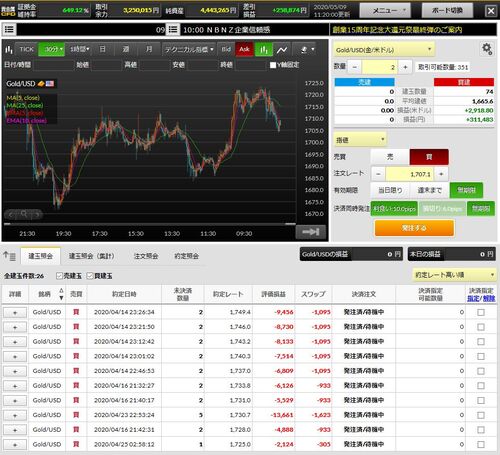Image resolution: width=500 pixels, height=455 pixels.
Task: Expand details for the 1,730.7 position row
Action: 15,415
